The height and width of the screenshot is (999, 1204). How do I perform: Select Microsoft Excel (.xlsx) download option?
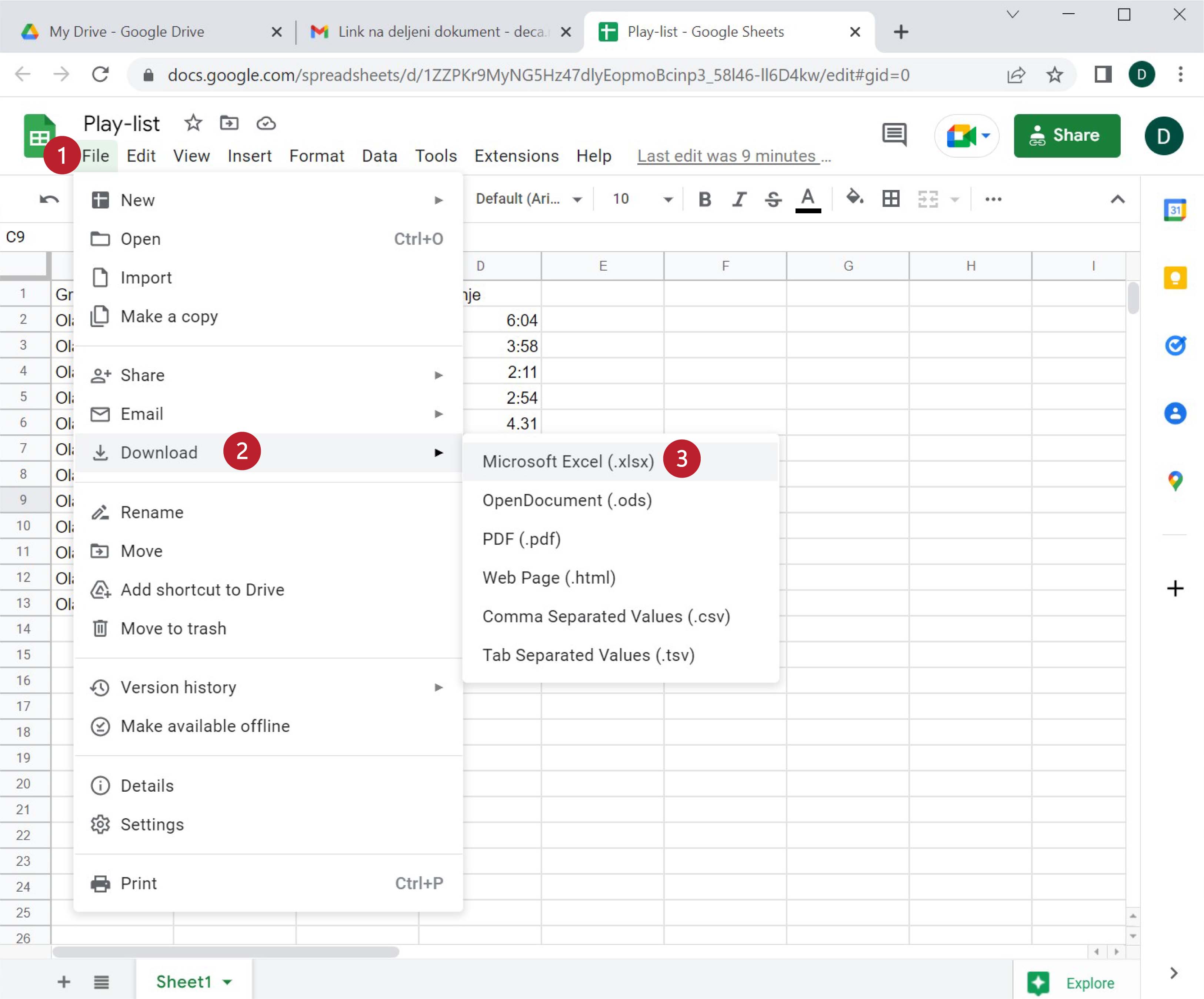tap(568, 461)
